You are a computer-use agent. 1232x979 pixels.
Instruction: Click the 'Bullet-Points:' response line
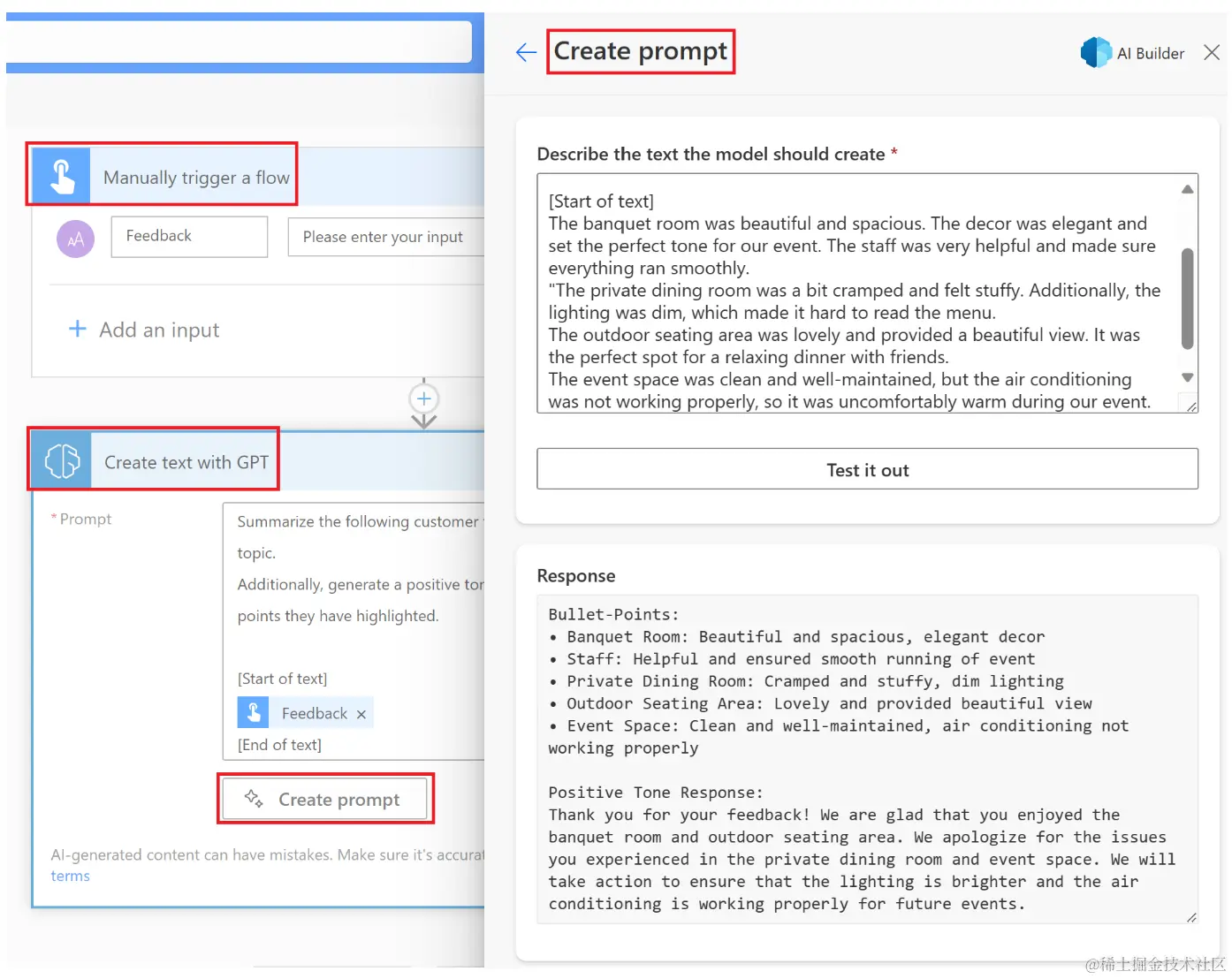coord(613,614)
